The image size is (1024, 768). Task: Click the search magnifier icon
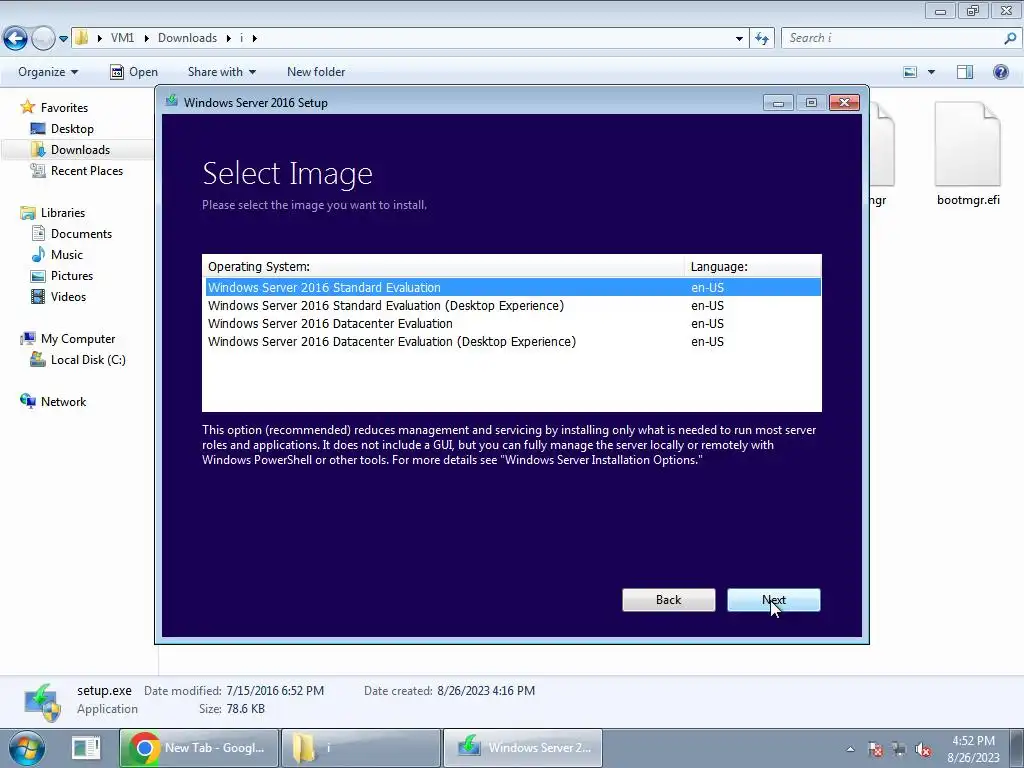[1010, 38]
